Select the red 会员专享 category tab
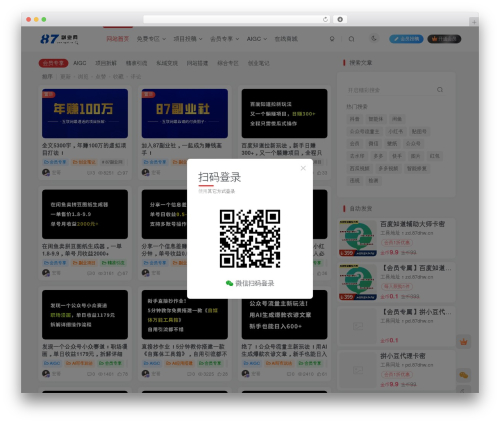This screenshot has width=500, height=423. click(x=53, y=63)
